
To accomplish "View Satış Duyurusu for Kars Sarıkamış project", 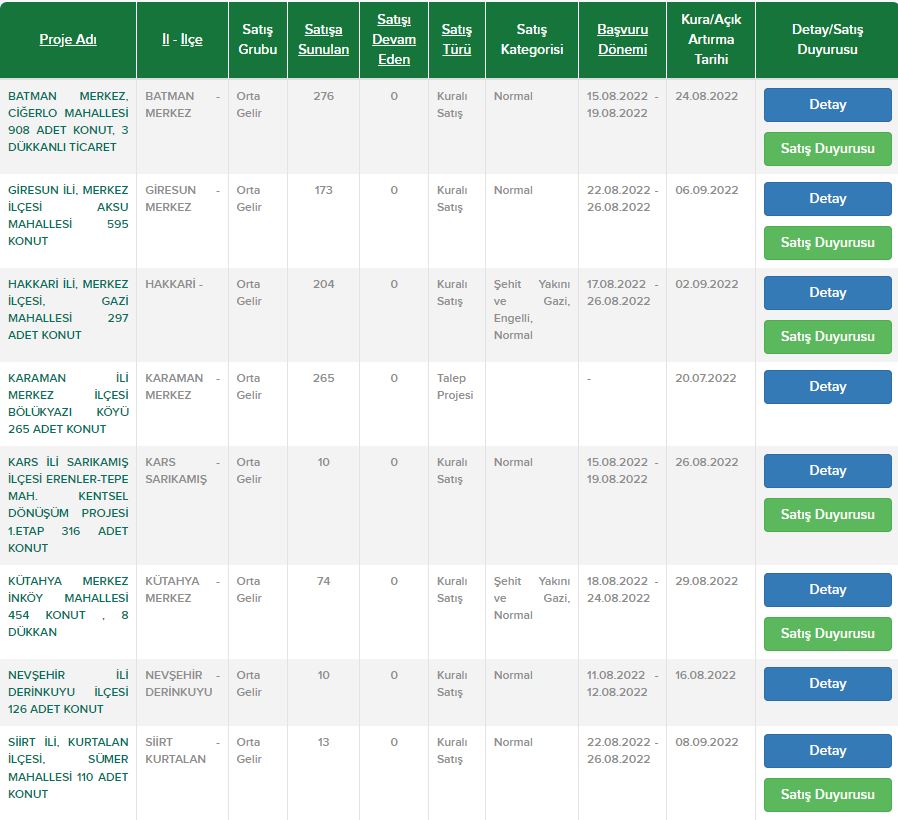I will pyautogui.click(x=827, y=515).
